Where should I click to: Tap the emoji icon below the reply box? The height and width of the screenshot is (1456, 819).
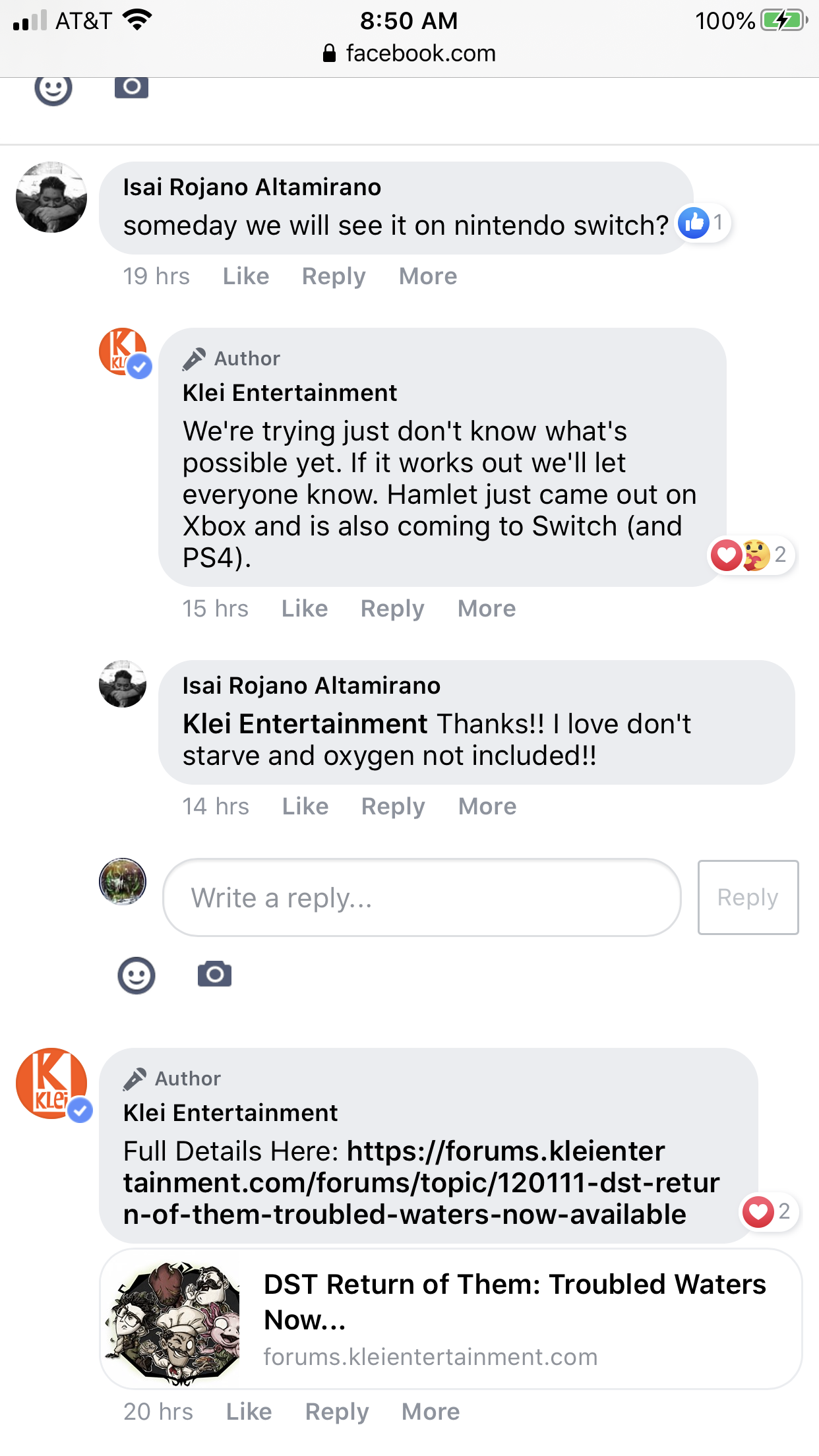click(136, 975)
